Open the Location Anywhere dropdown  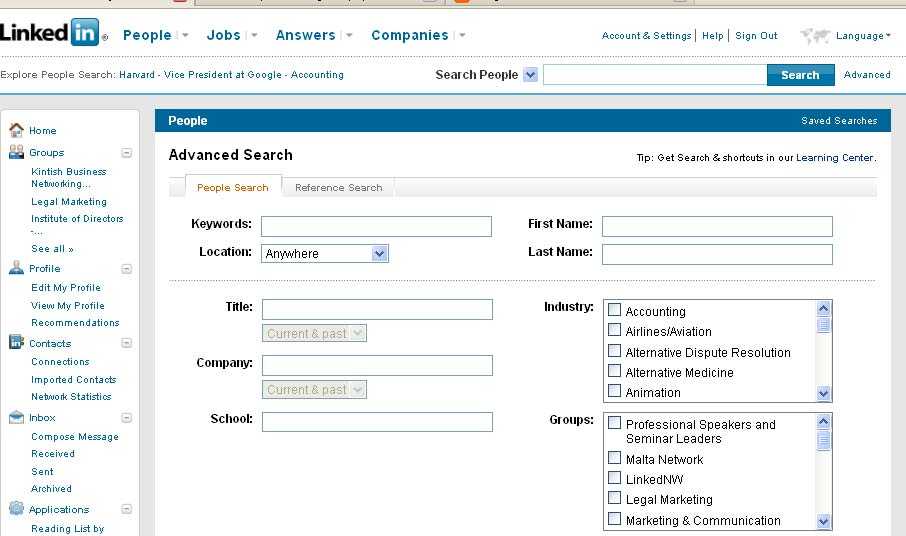tap(325, 254)
